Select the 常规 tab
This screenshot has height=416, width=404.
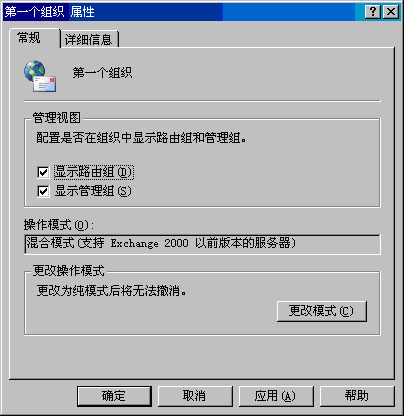(29, 38)
